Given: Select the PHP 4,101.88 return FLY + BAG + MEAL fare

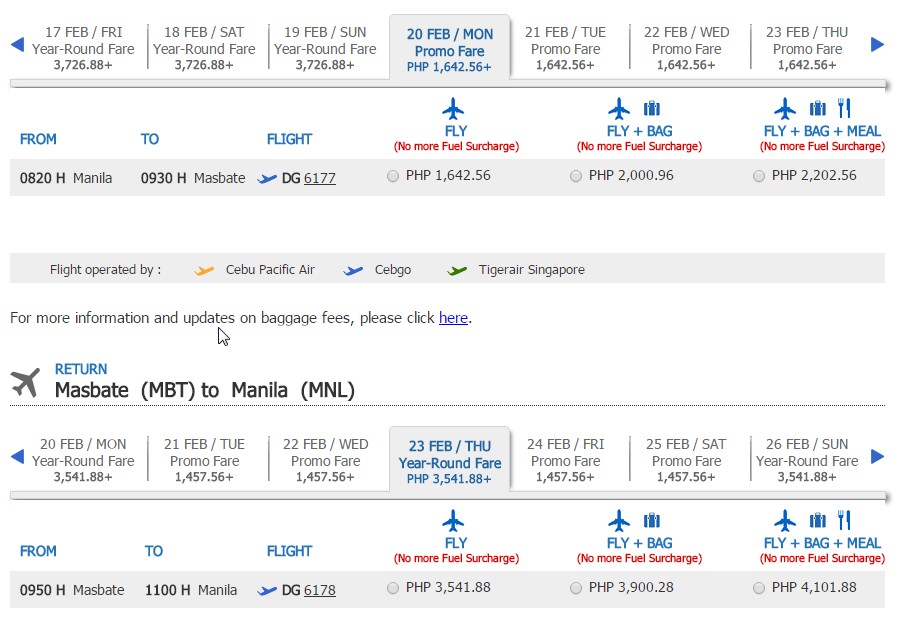Looking at the screenshot, I should pos(759,589).
